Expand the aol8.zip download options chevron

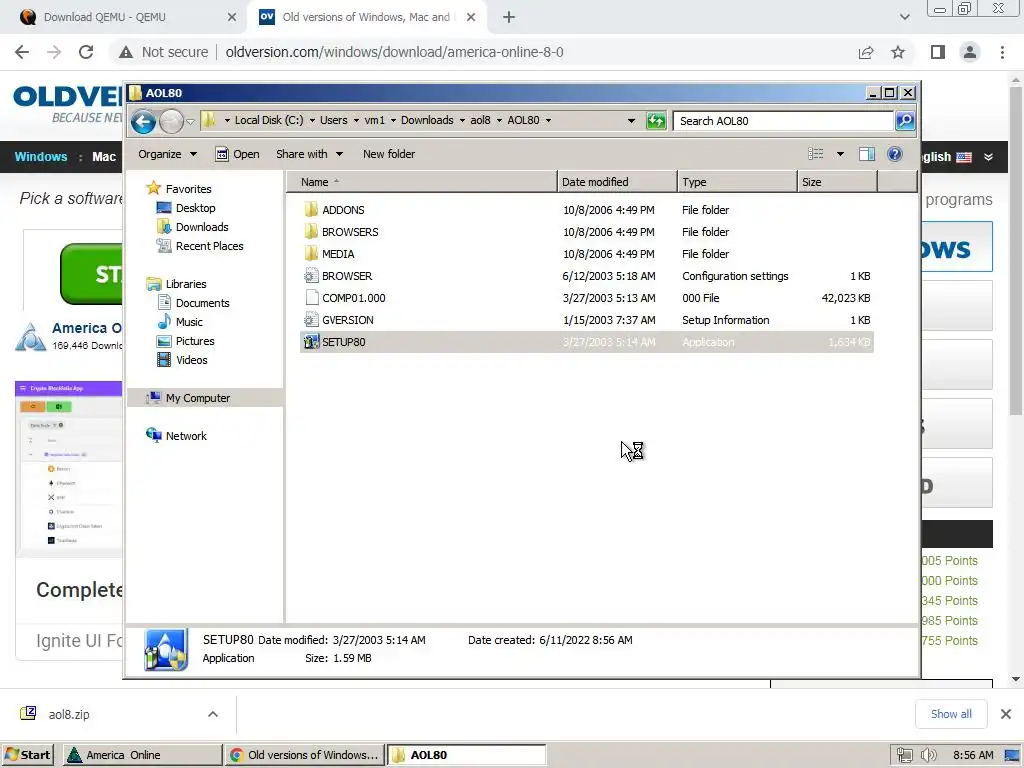pos(213,714)
